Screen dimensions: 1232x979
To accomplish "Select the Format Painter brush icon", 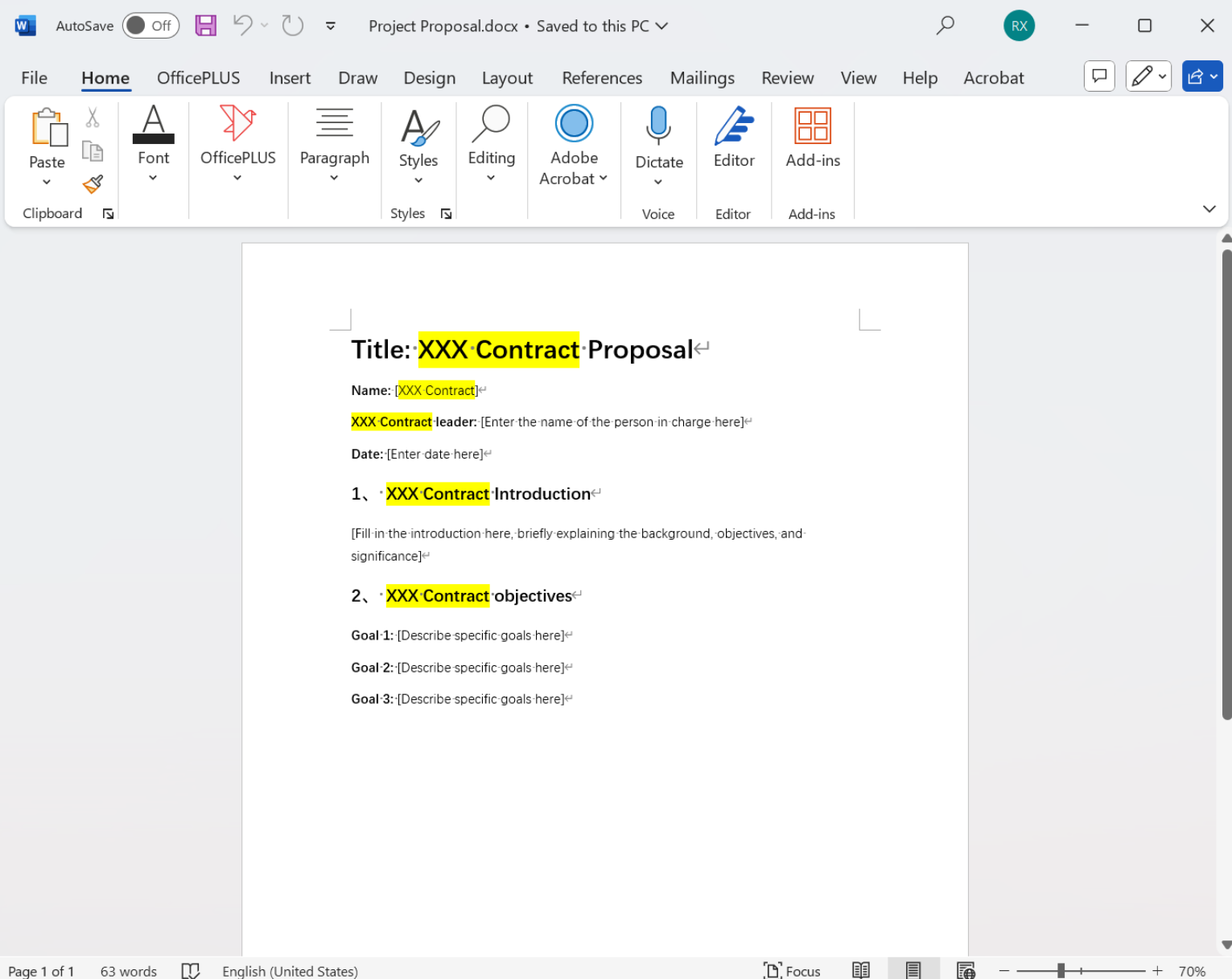I will (x=93, y=184).
